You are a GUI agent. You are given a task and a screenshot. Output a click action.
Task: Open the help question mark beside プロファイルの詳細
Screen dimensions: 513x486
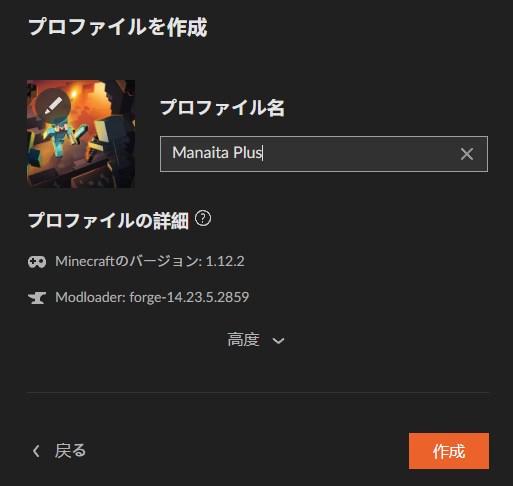pos(203,219)
